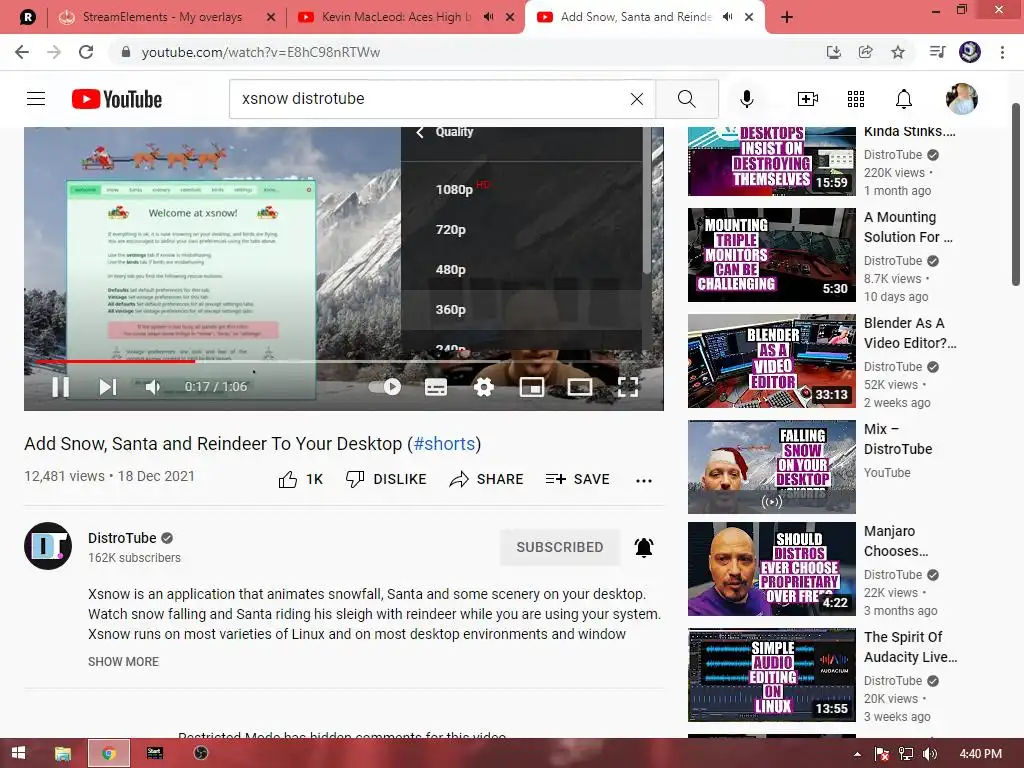This screenshot has height=768, width=1024.
Task: Open notifications bell in header
Action: click(x=903, y=99)
